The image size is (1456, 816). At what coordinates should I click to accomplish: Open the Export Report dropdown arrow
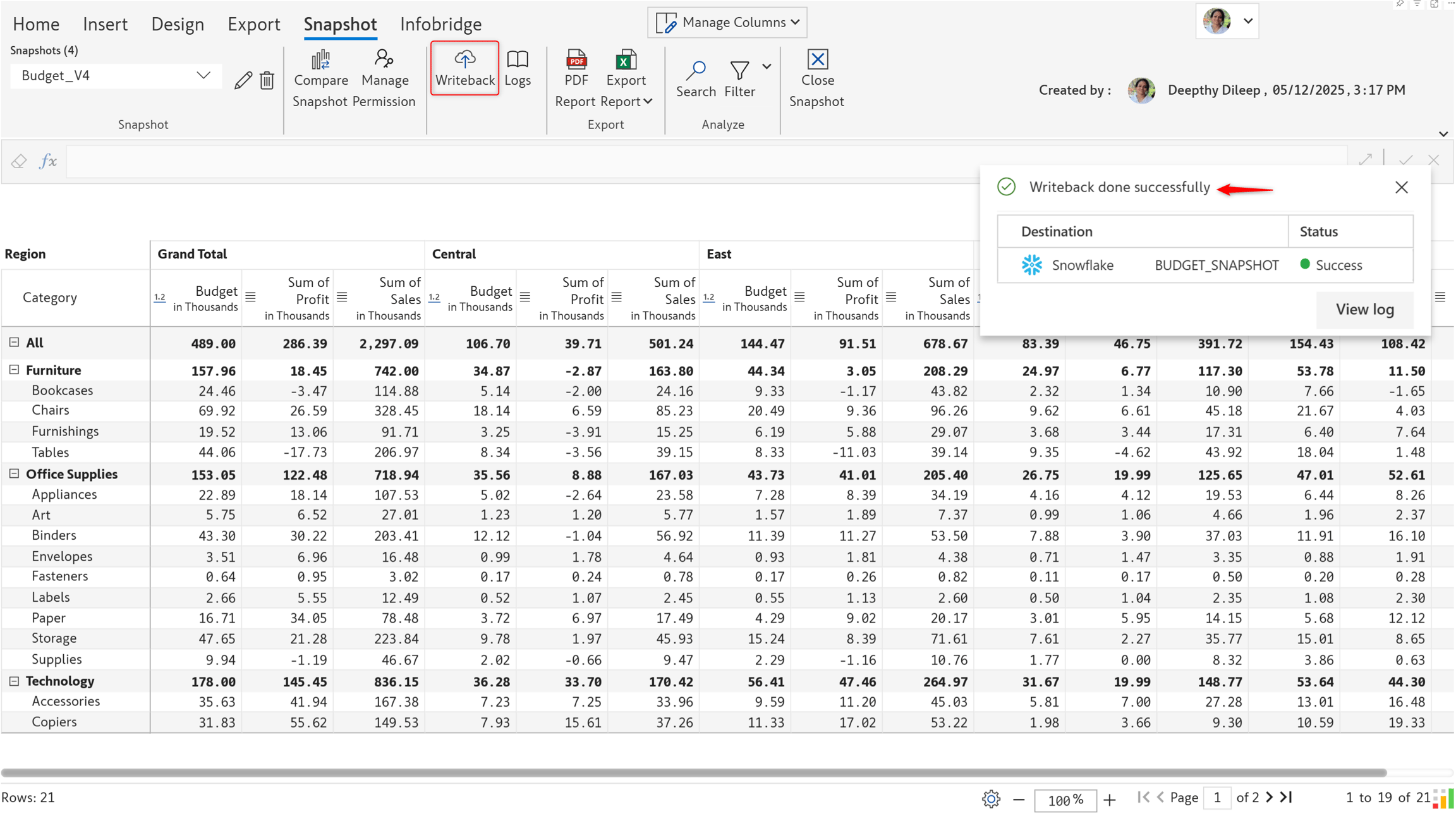click(648, 102)
